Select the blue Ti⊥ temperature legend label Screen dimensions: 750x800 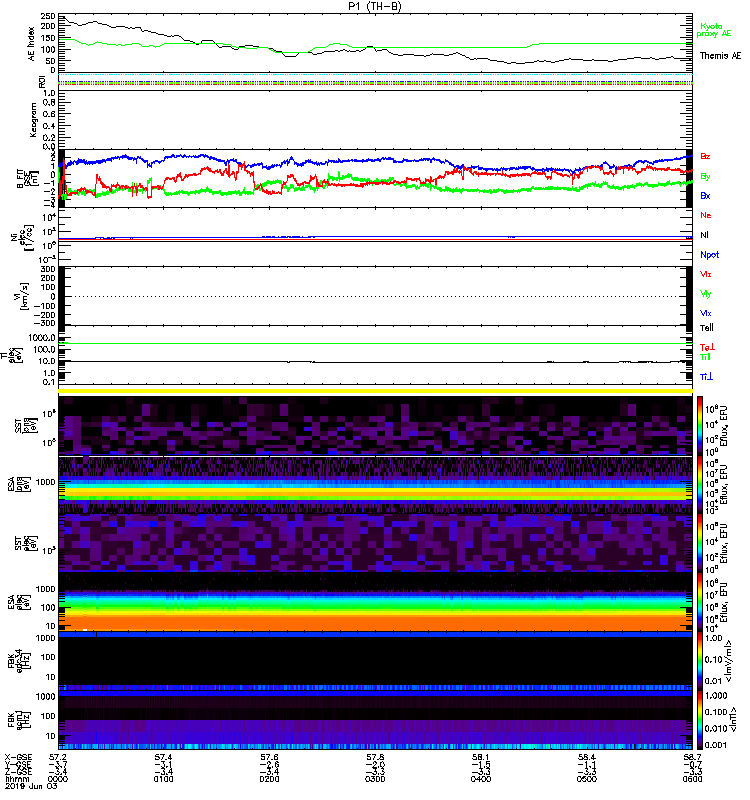706,377
